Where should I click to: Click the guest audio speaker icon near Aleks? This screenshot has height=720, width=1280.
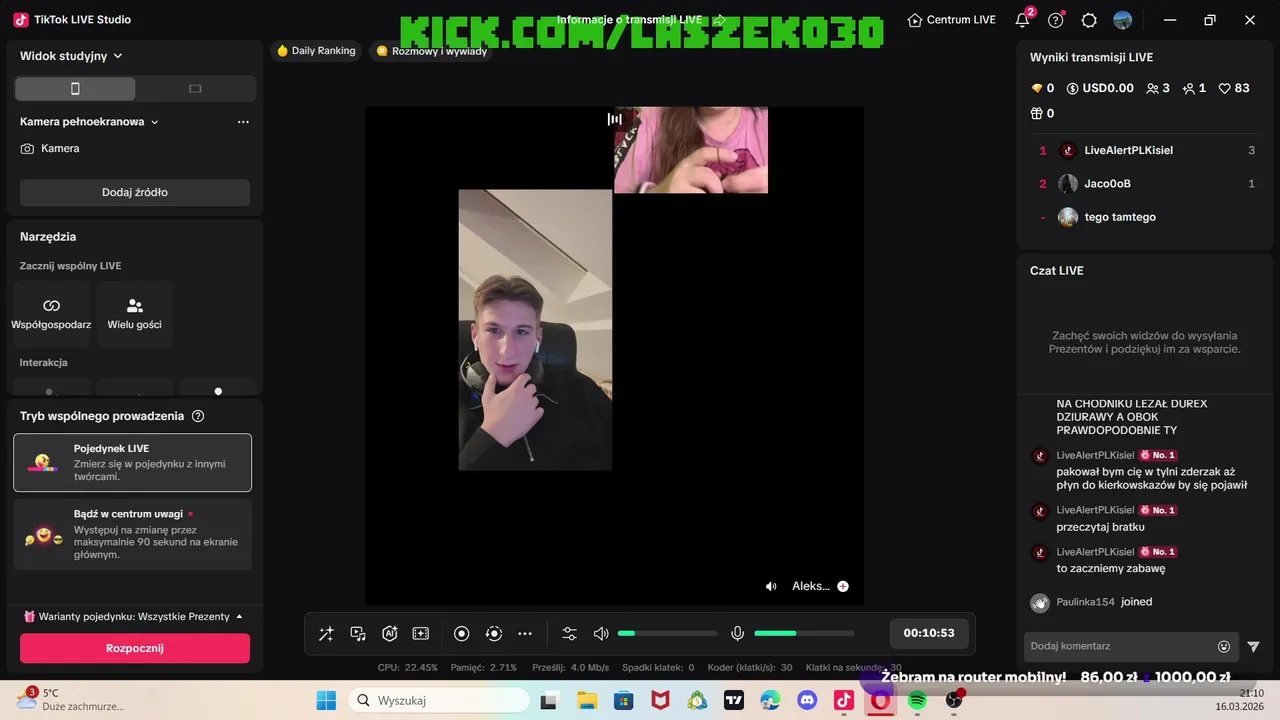click(x=771, y=587)
